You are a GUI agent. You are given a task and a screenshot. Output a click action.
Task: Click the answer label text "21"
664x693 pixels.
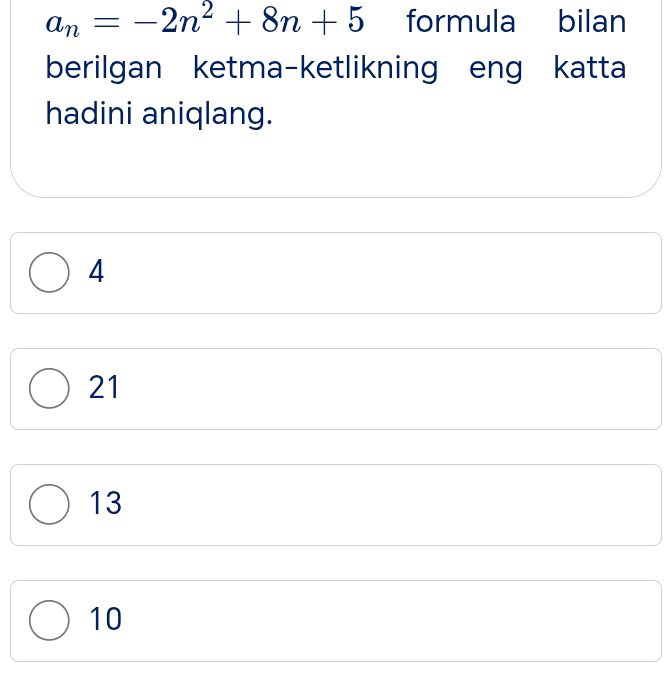(x=104, y=388)
